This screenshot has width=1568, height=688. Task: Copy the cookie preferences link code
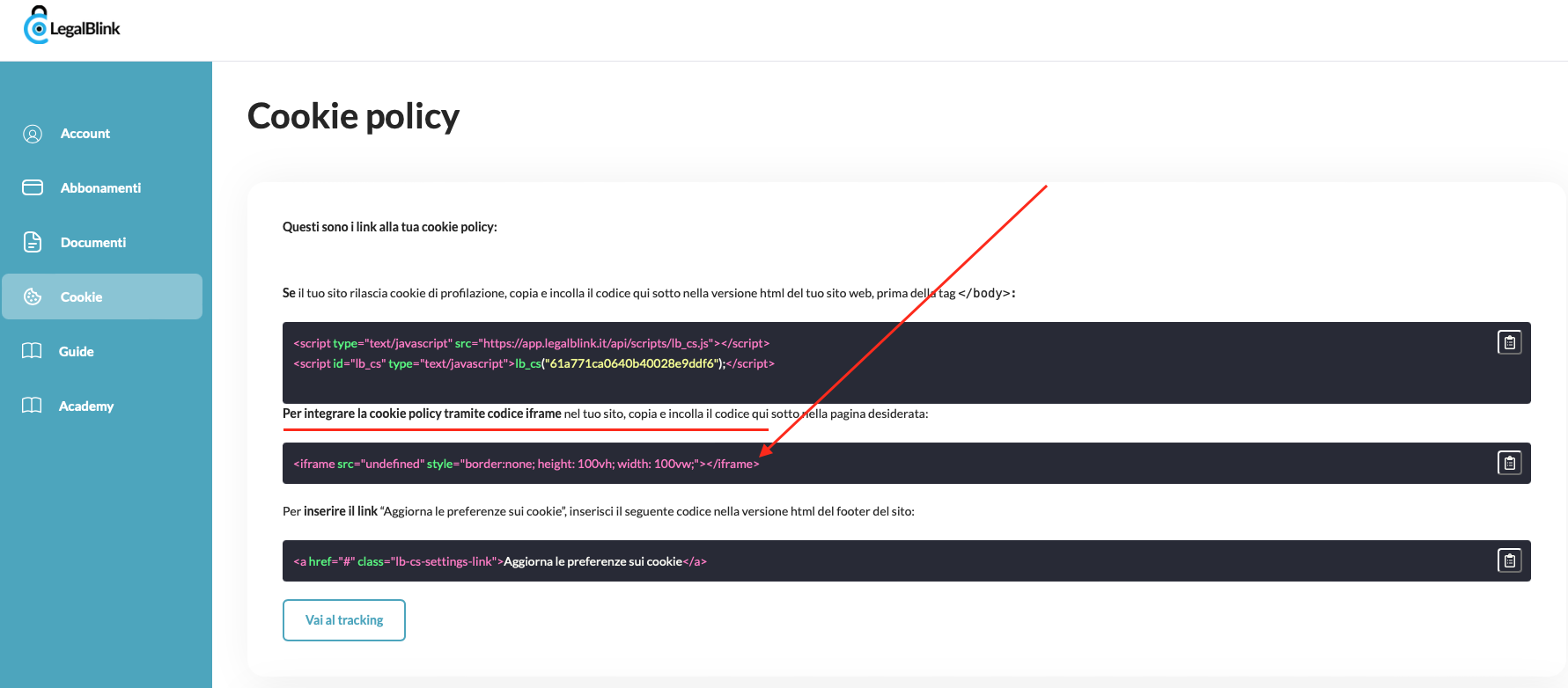pos(1510,560)
